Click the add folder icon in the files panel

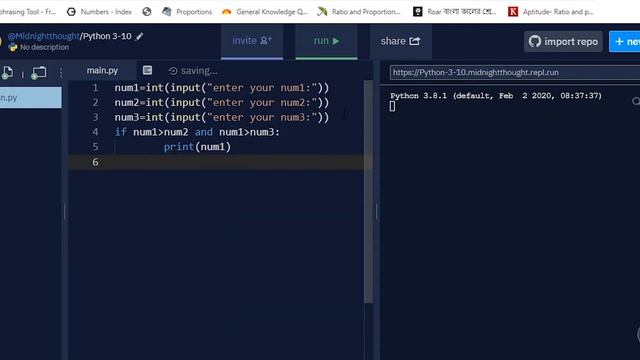[x=39, y=73]
